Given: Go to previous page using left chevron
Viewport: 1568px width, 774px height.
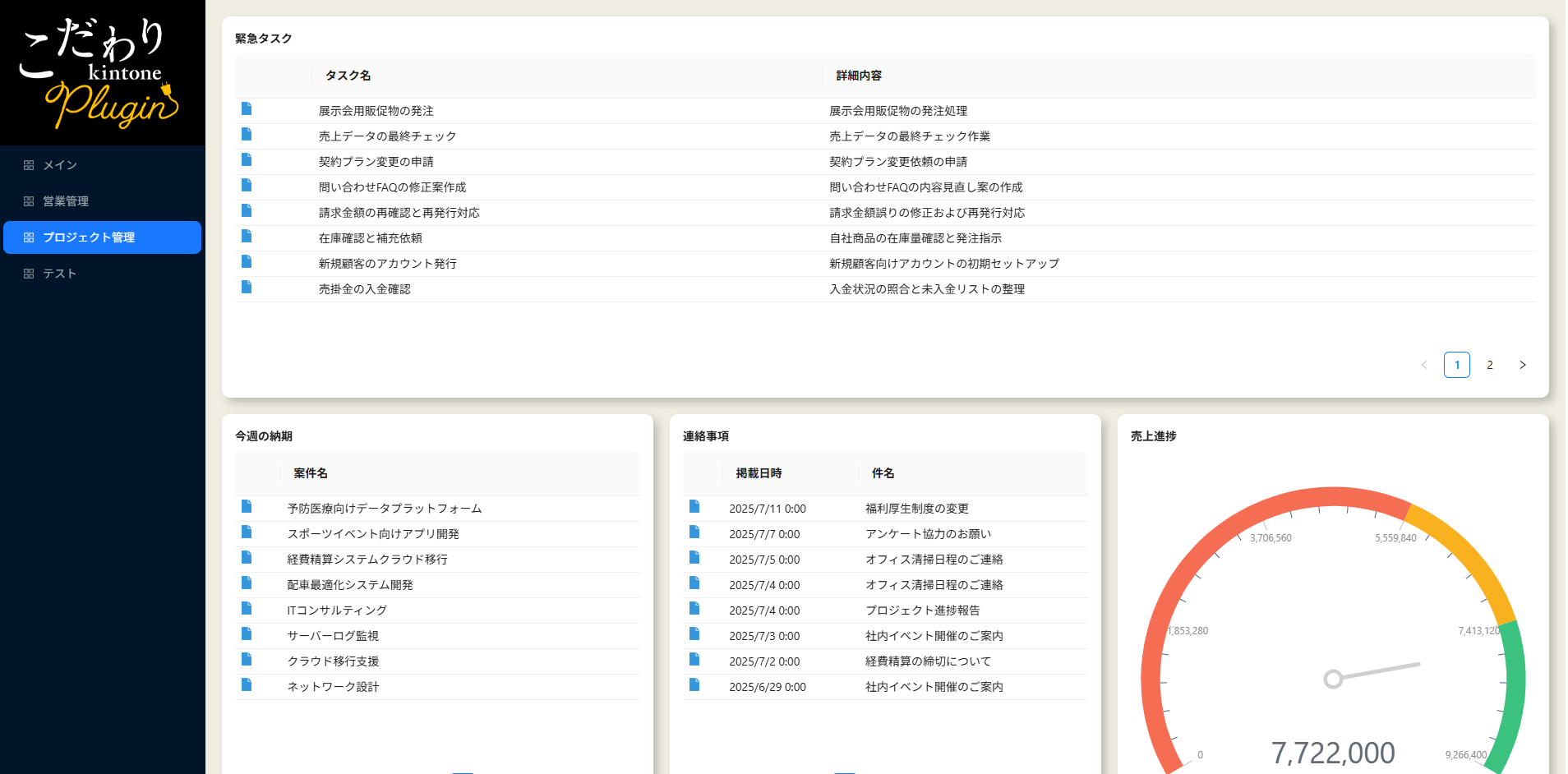Looking at the screenshot, I should pyautogui.click(x=1424, y=365).
